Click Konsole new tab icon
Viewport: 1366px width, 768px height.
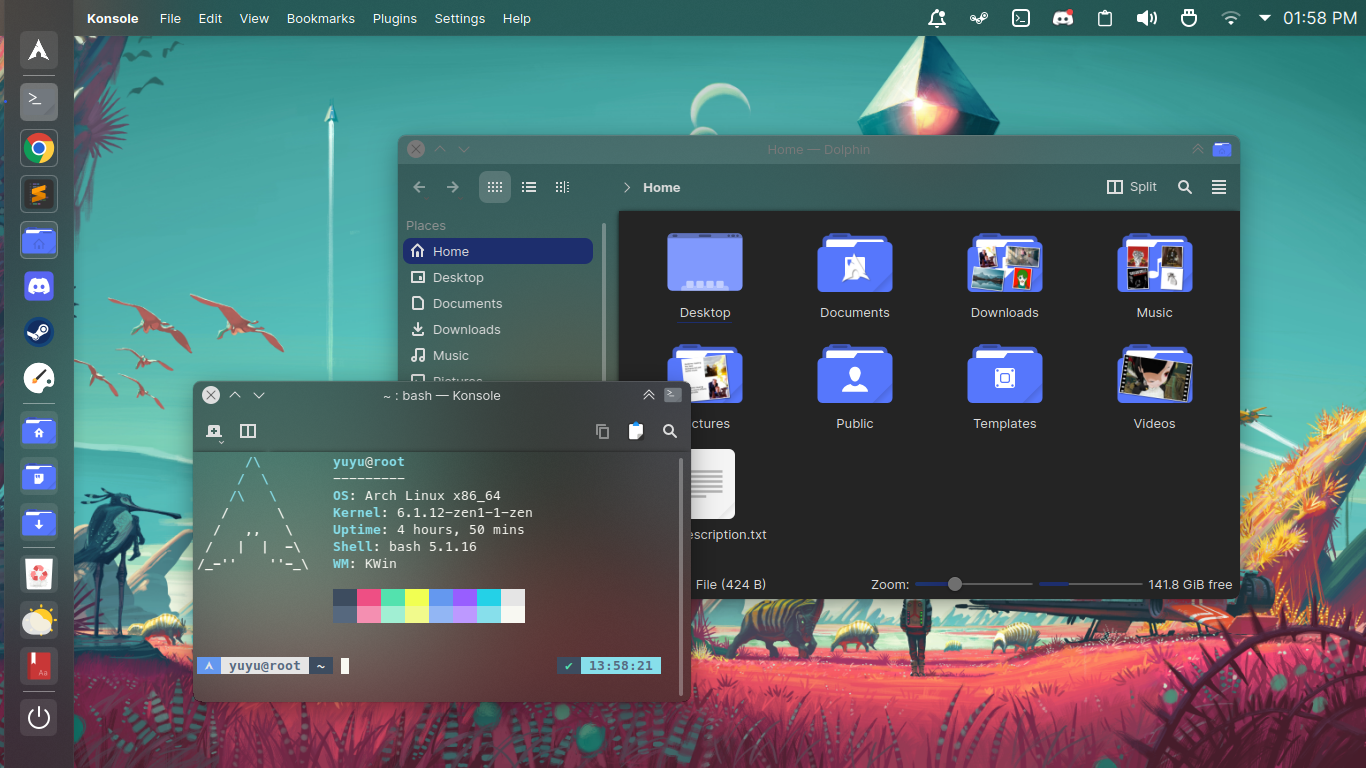point(214,431)
